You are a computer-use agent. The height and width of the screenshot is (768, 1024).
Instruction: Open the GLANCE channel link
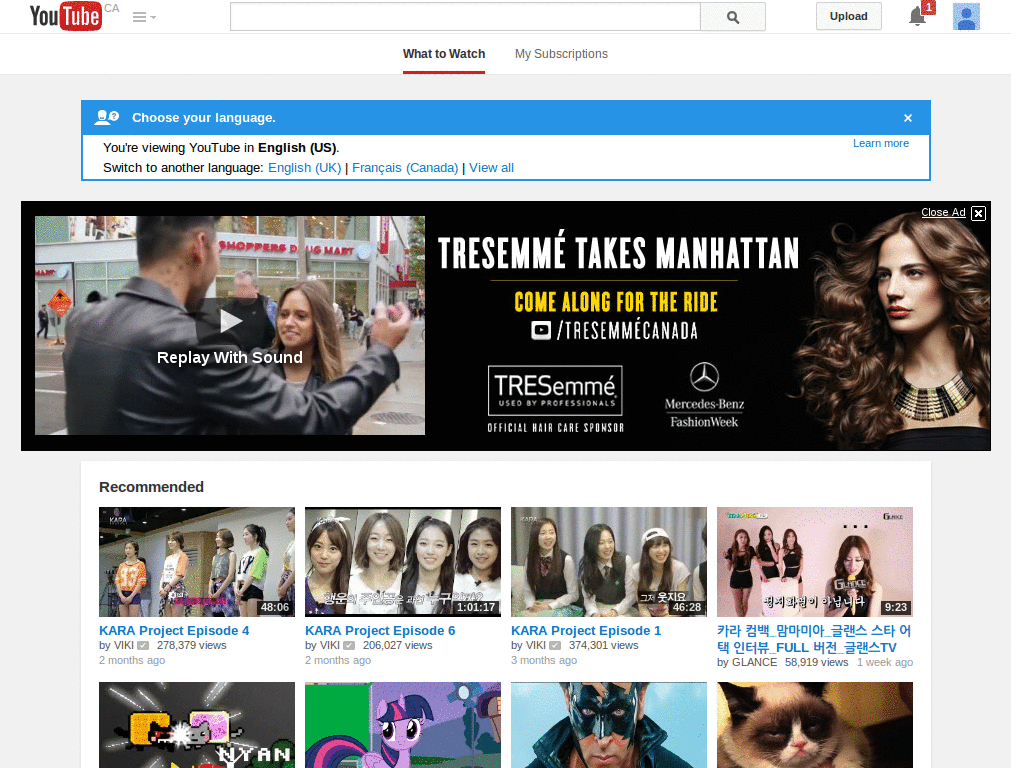click(754, 662)
